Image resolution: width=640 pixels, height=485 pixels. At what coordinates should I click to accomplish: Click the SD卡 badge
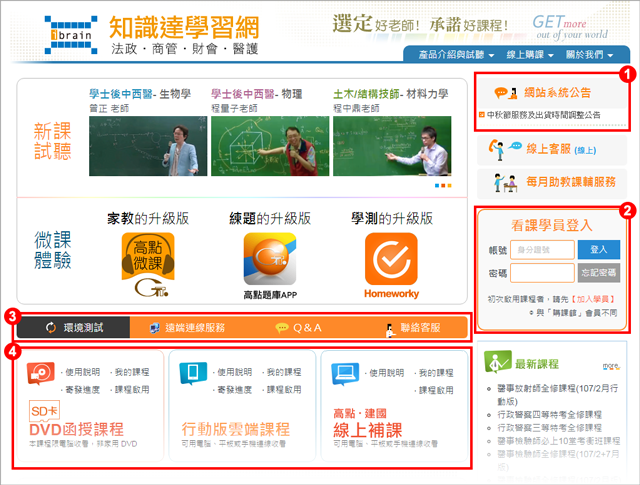point(44,411)
